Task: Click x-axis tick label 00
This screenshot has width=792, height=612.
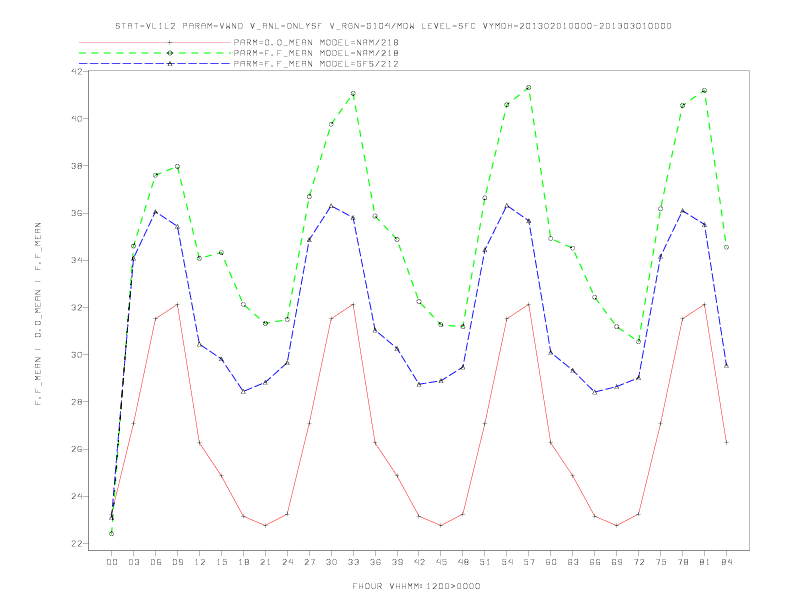Action: coord(112,562)
